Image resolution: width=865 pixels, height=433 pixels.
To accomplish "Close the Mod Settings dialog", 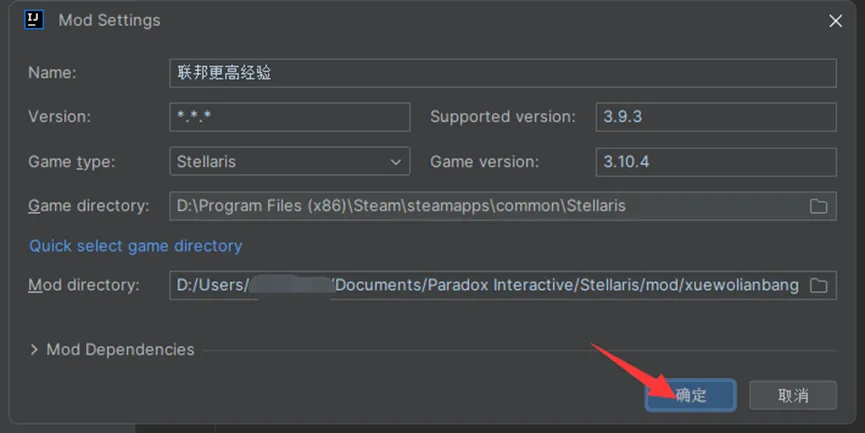I will pos(834,20).
